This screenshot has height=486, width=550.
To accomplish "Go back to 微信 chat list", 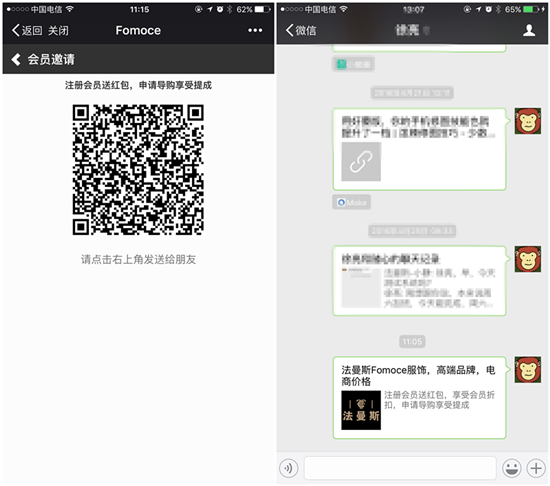I will (301, 31).
